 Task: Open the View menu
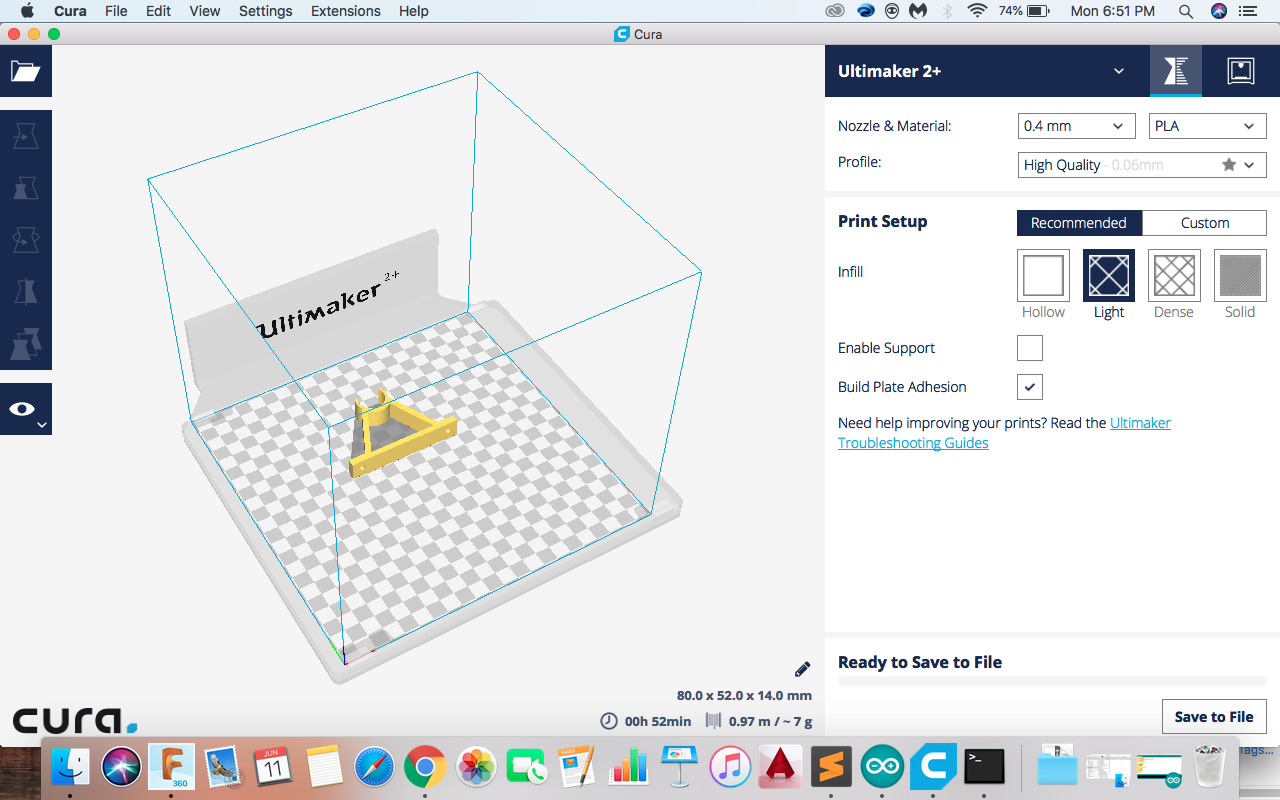(x=204, y=11)
